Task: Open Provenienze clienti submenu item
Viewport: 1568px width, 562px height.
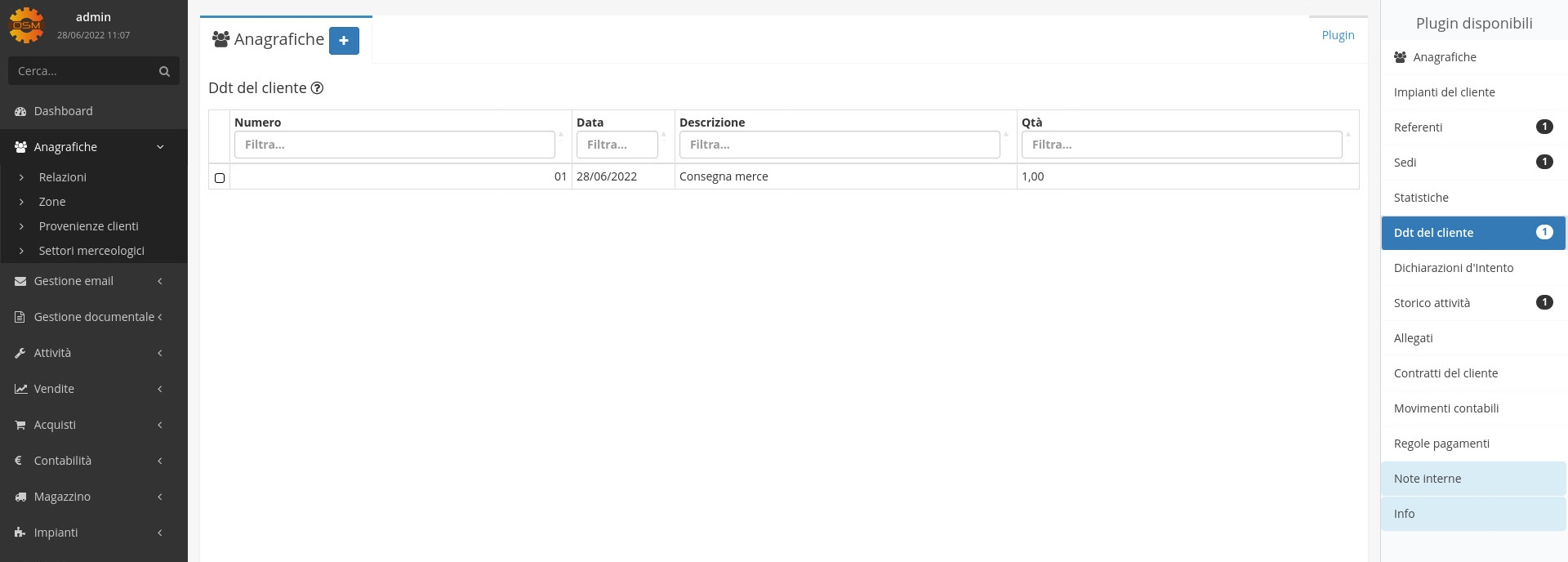Action: 88,226
